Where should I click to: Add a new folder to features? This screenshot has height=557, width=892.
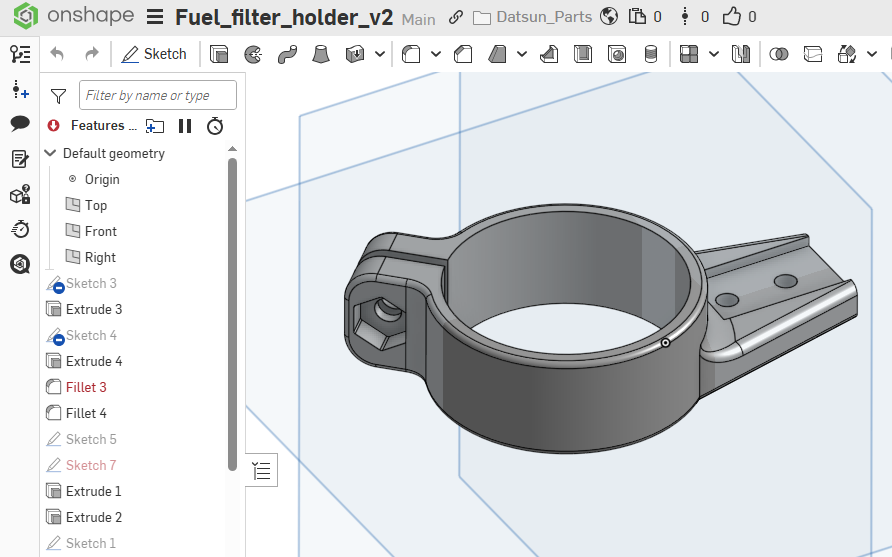(155, 126)
